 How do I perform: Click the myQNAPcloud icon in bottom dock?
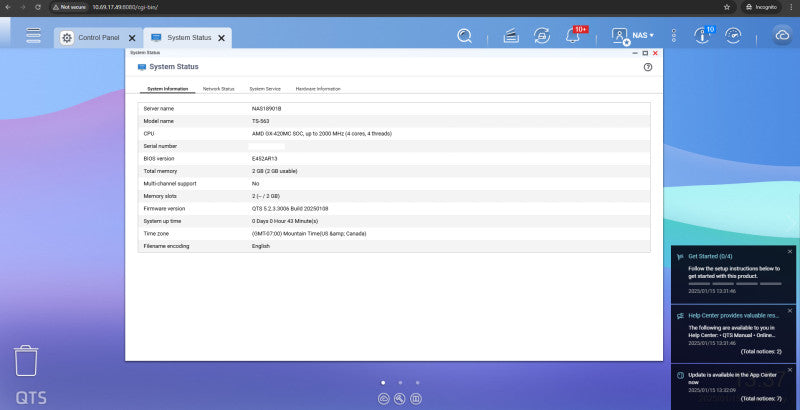tap(384, 399)
